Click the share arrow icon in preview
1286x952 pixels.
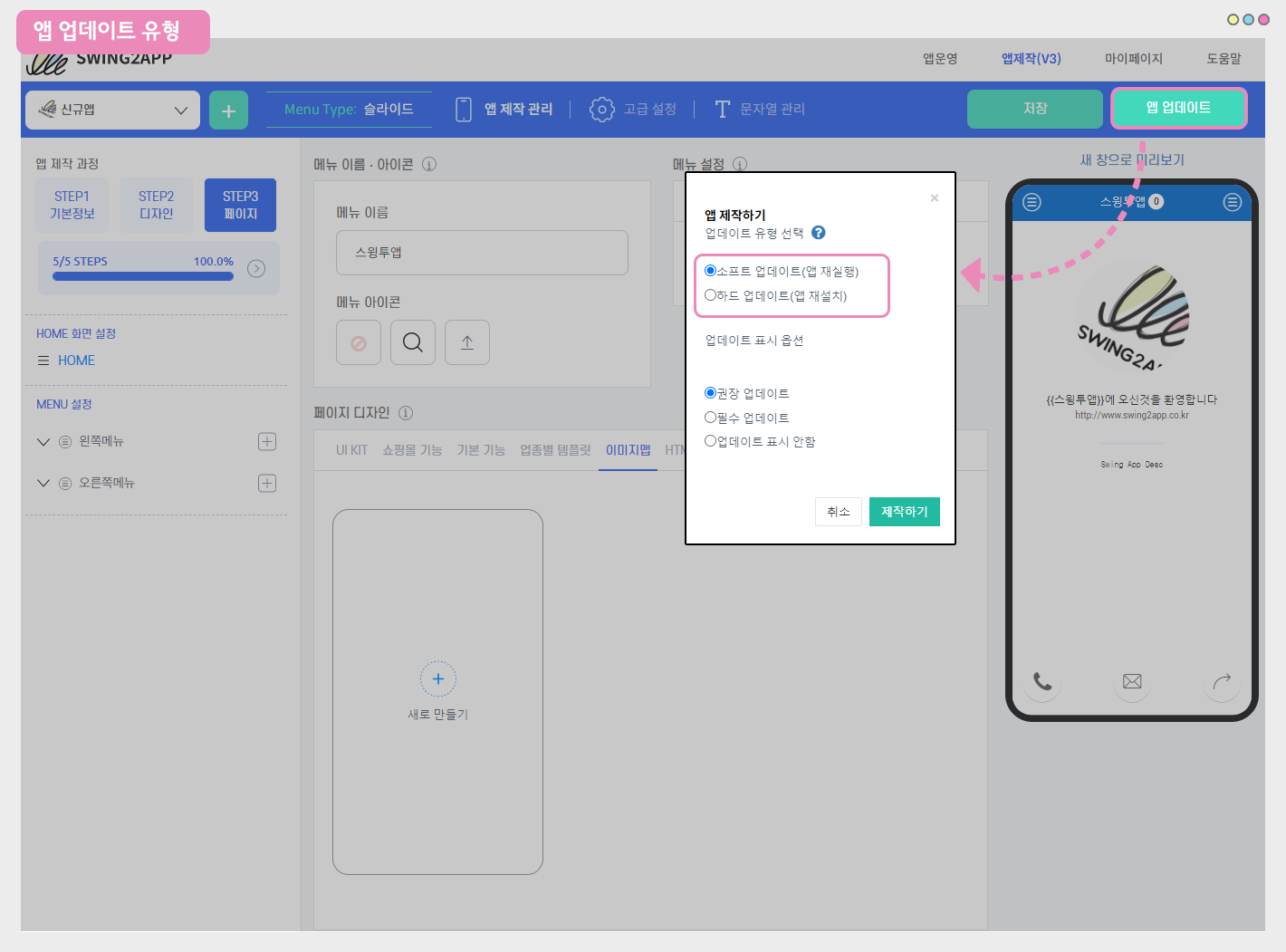pyautogui.click(x=1222, y=681)
